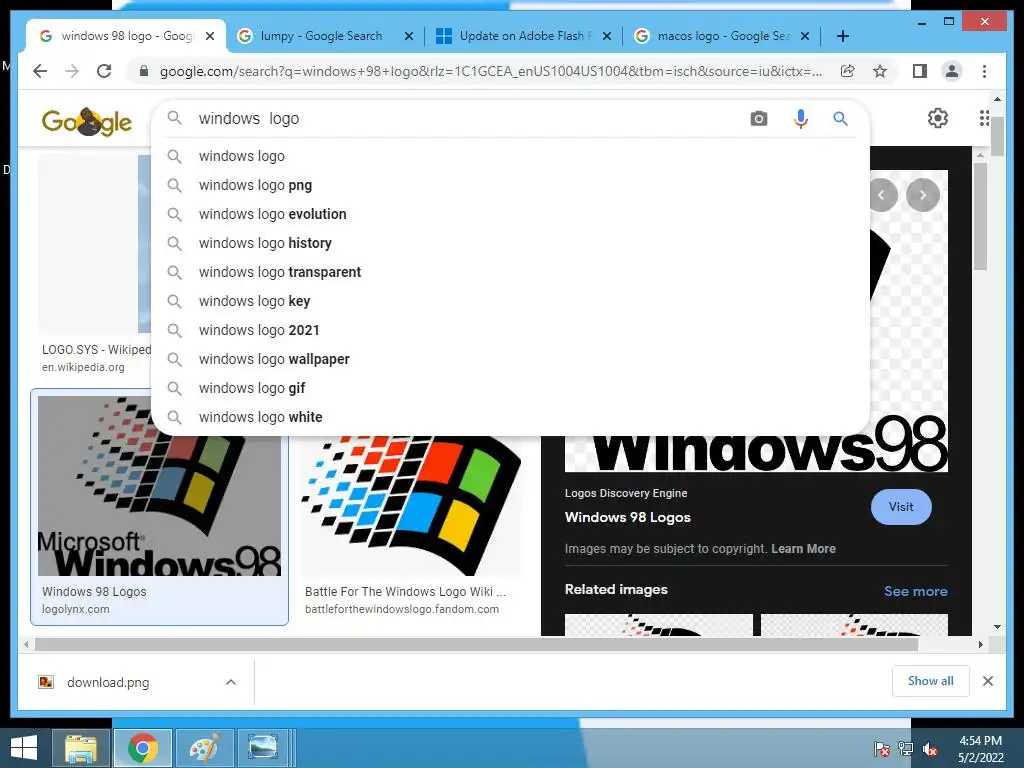Click the Google doodle logo
1024x768 pixels.
pos(87,121)
